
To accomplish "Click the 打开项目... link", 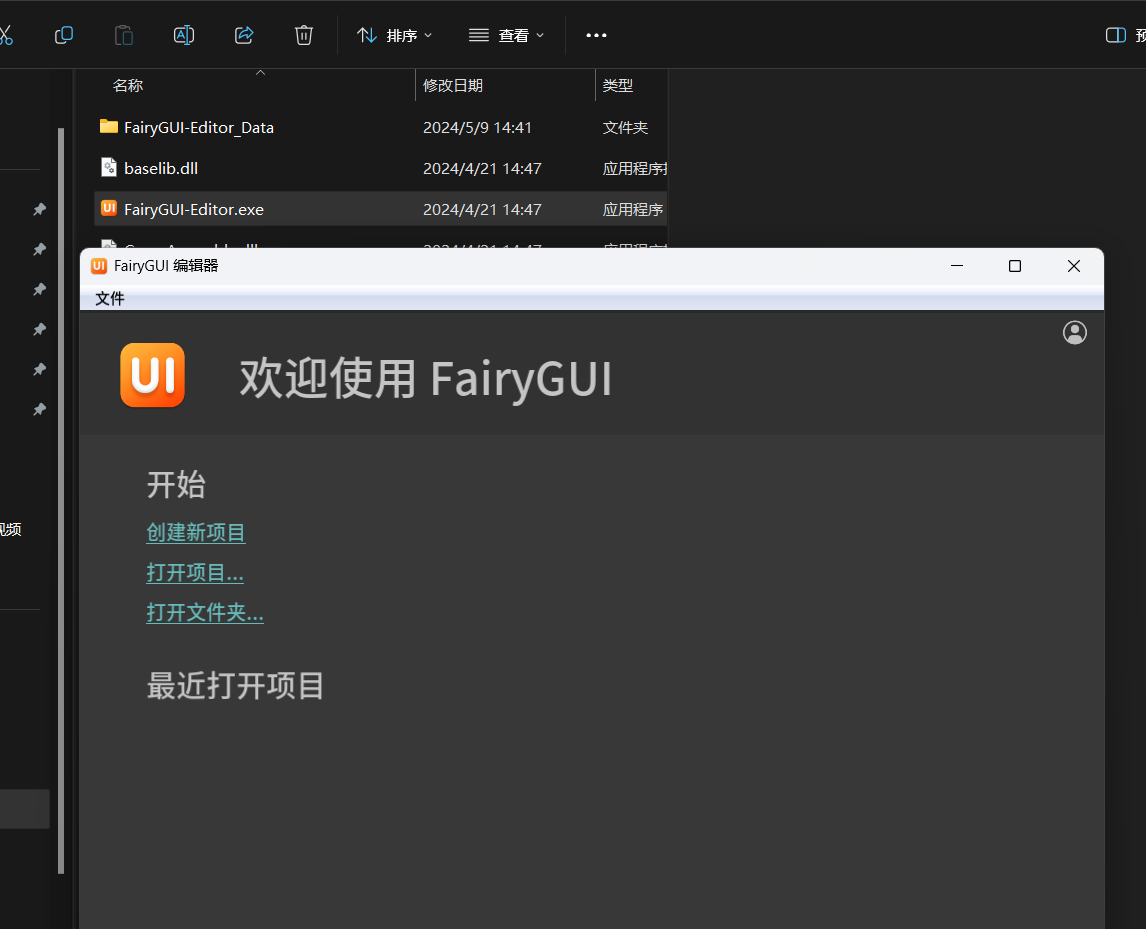I will (x=195, y=573).
